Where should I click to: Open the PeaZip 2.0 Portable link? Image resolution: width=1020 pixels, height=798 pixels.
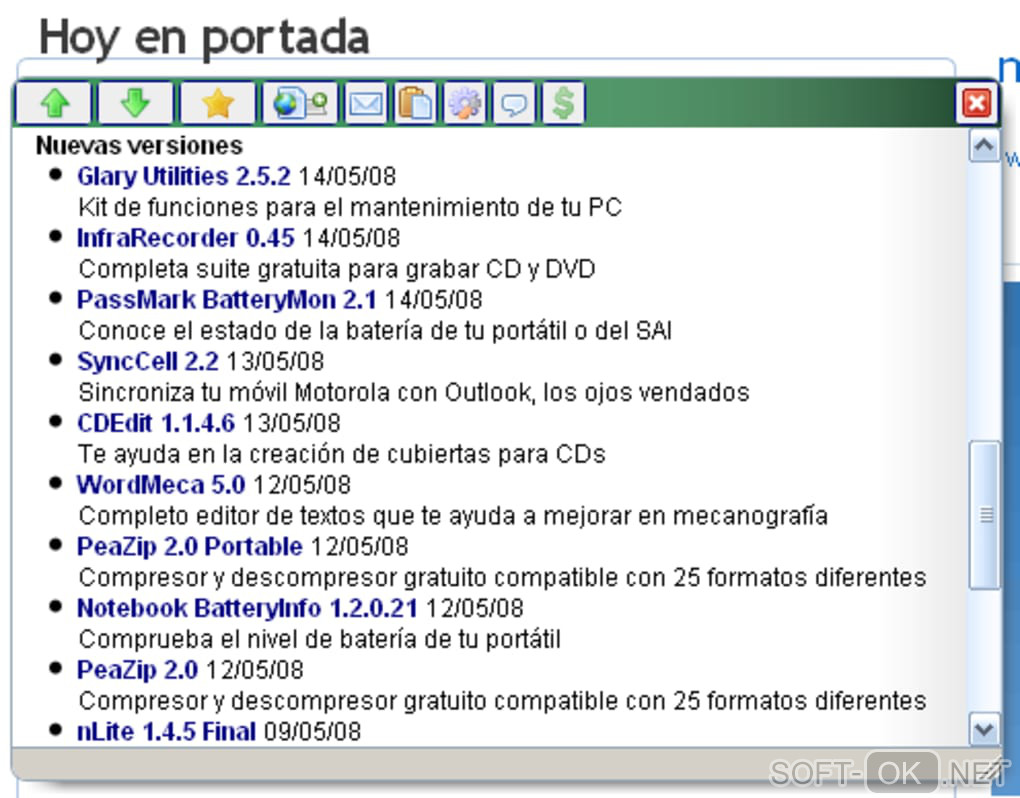coord(189,547)
